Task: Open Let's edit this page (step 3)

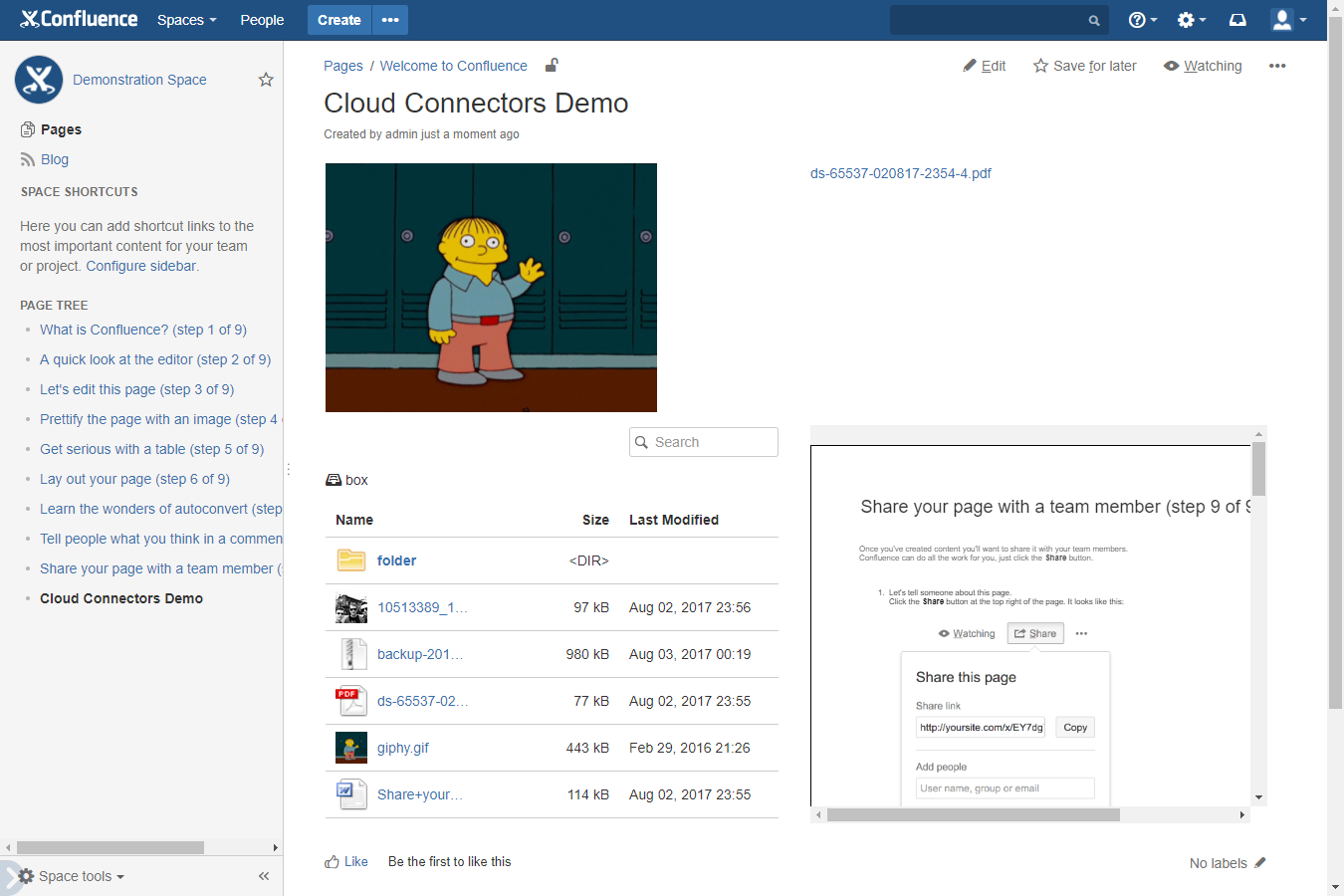Action: tap(137, 389)
